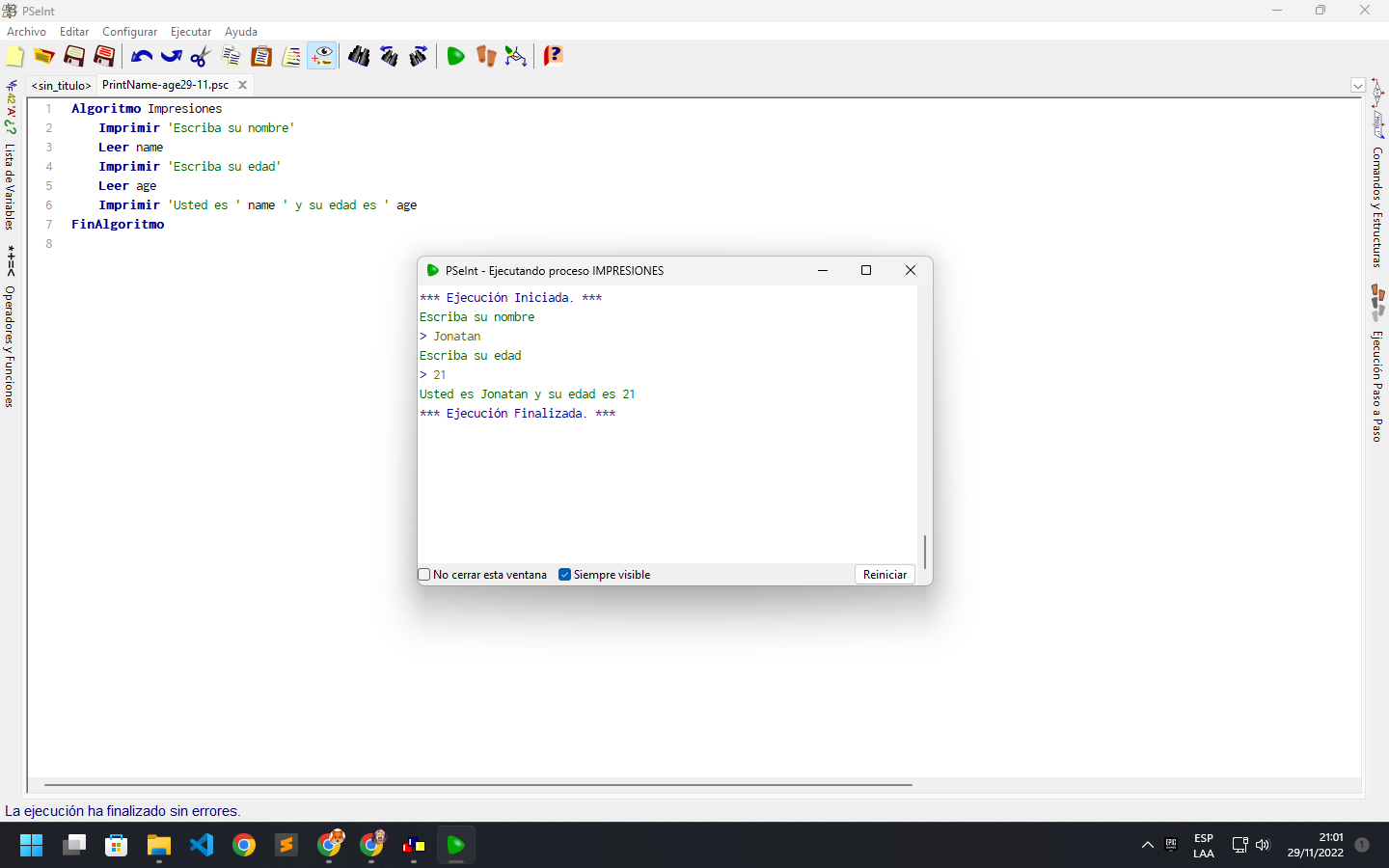Open the Configurar menu
Screen dimensions: 1389x868
click(x=129, y=31)
